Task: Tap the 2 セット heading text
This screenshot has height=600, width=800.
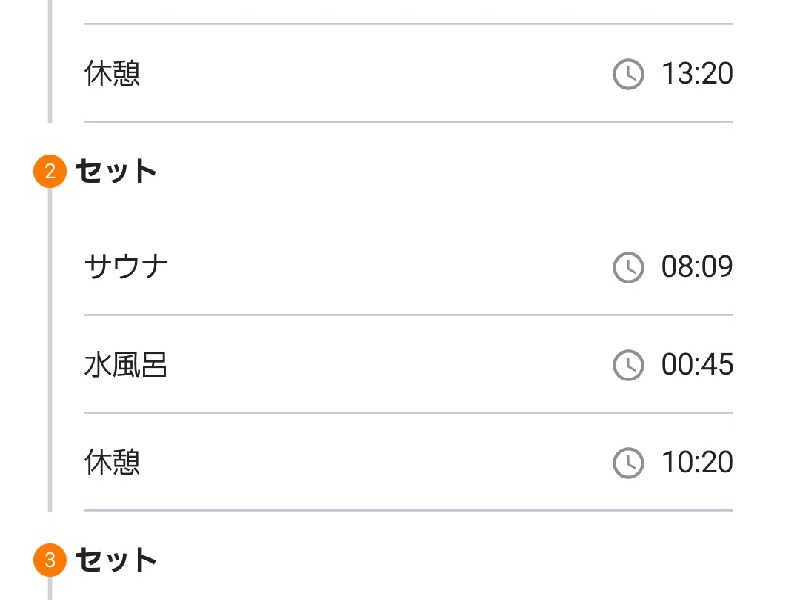Action: pos(116,171)
